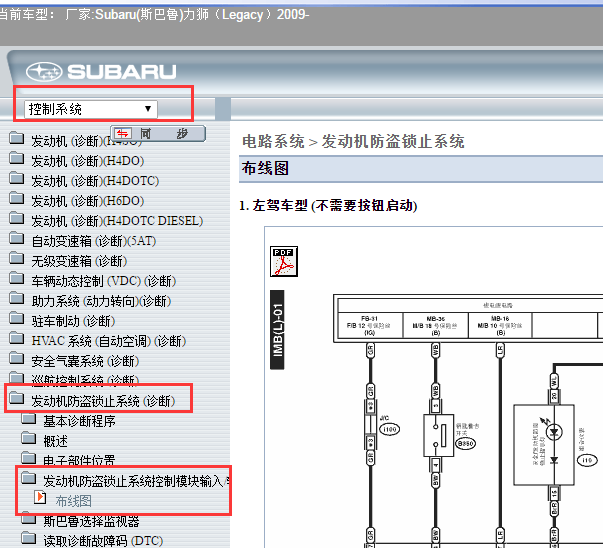Open folder icon for 驻车制动 (诊断)
Screen dimensions: 603x548
point(17,318)
